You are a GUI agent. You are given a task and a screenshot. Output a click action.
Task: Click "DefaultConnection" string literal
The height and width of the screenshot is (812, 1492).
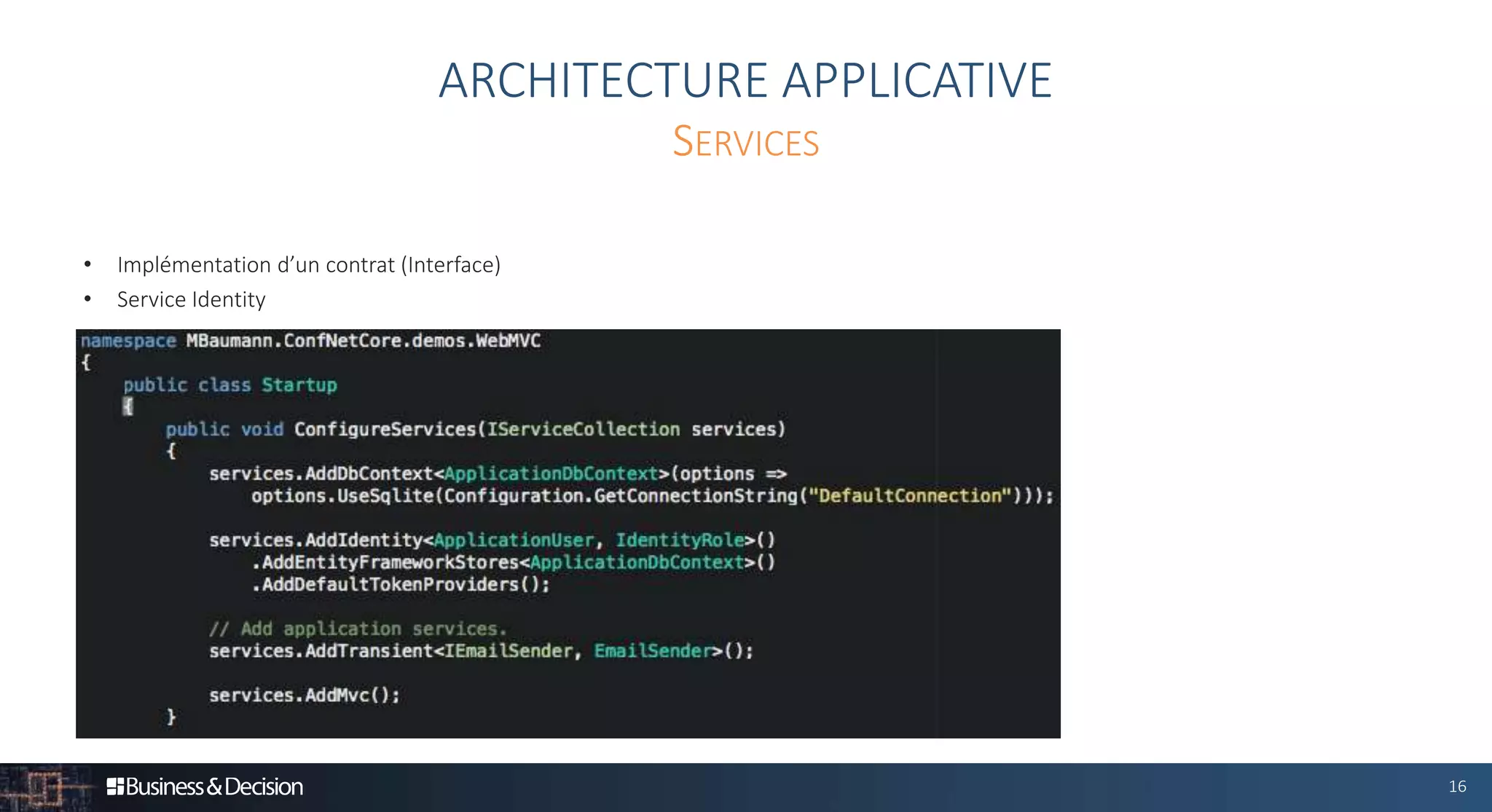click(x=911, y=496)
